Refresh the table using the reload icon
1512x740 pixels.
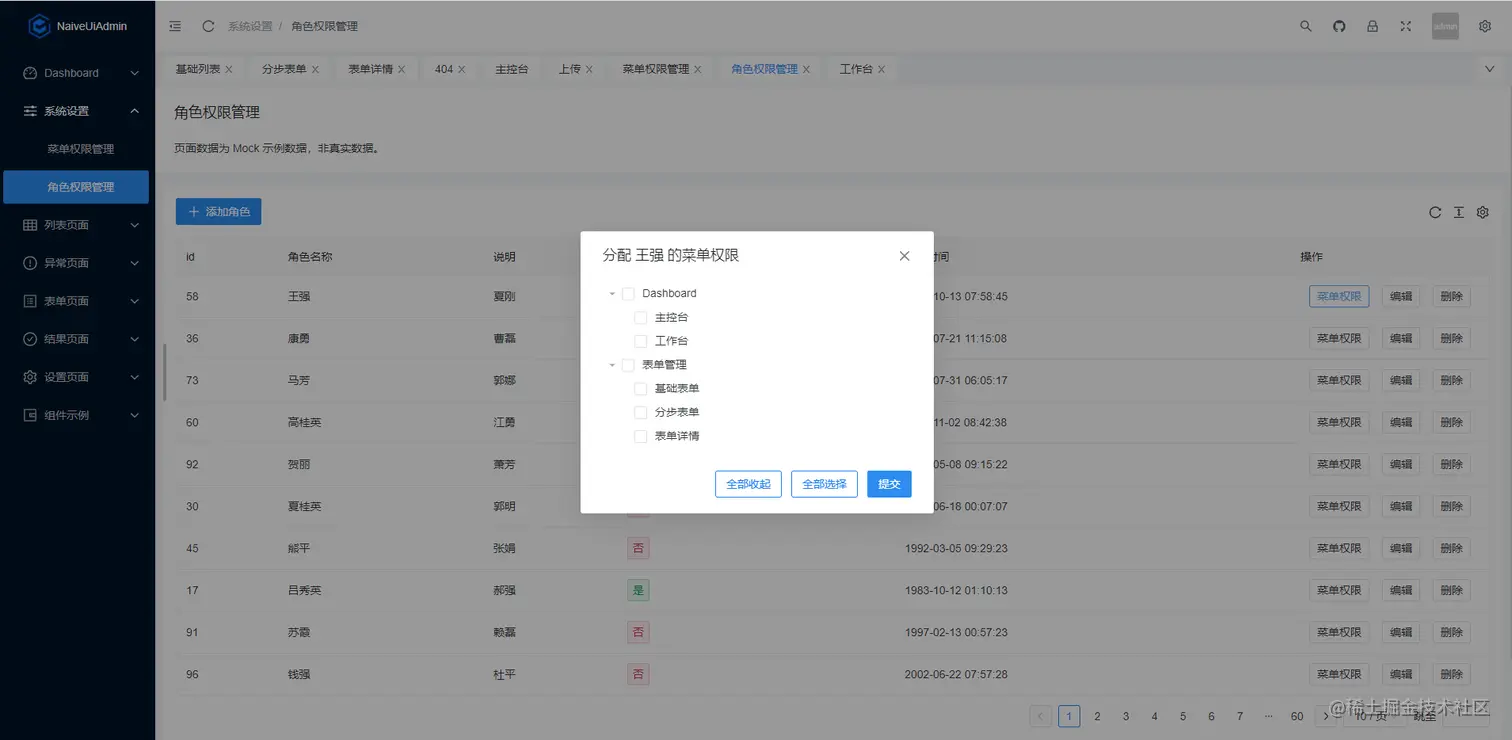point(1435,212)
